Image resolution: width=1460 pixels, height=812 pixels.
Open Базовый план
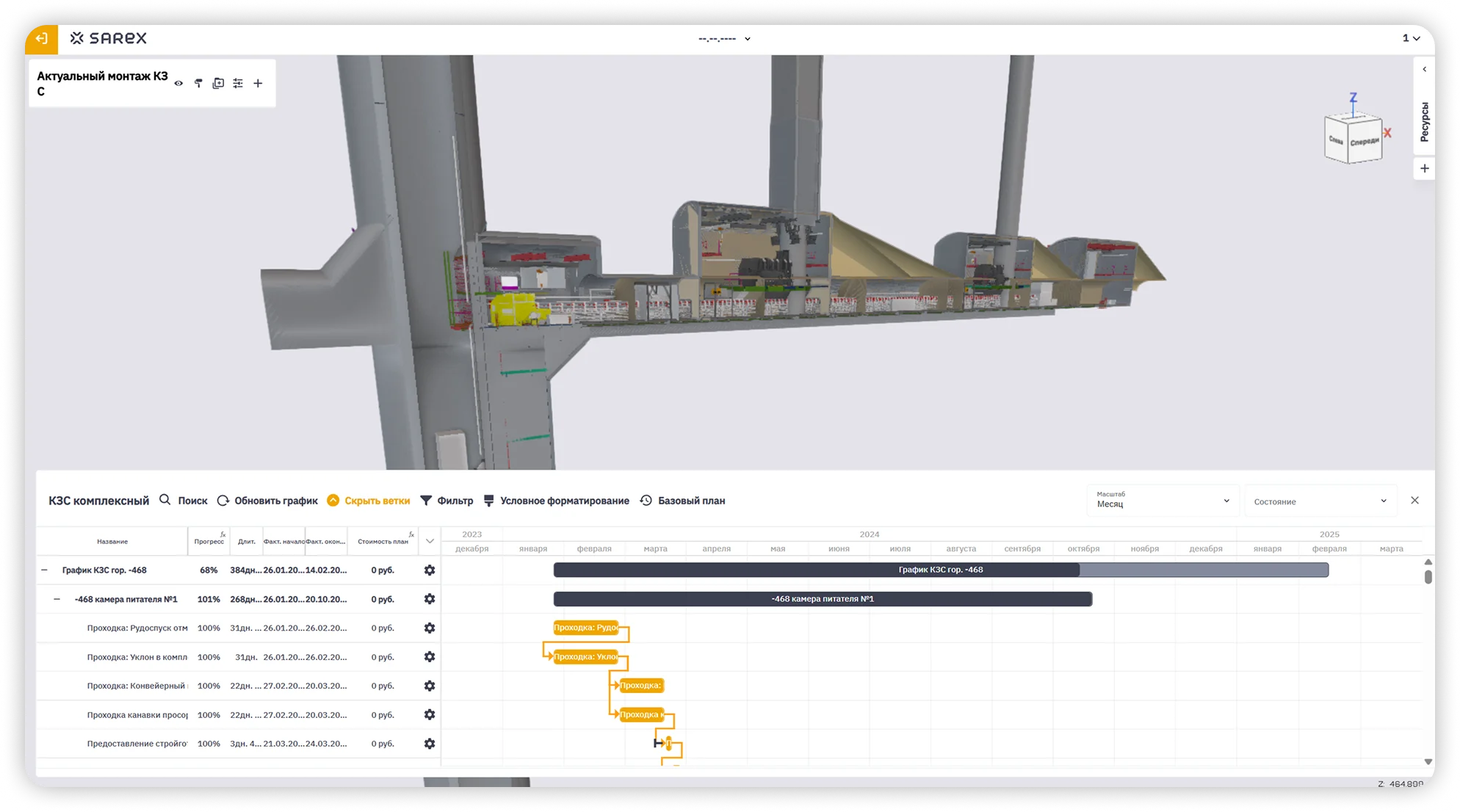[682, 501]
